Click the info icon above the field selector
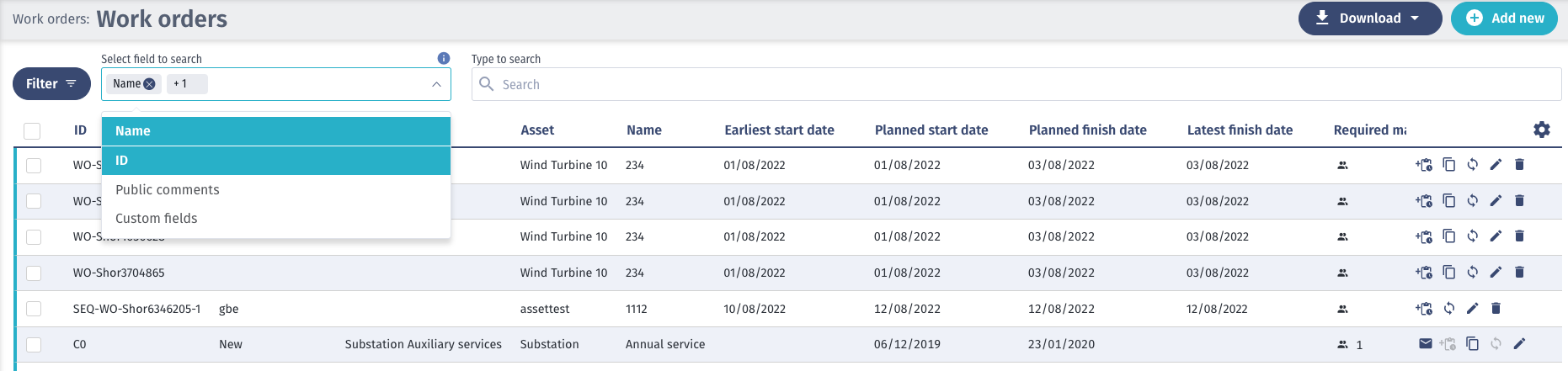Image resolution: width=1568 pixels, height=371 pixels. tap(444, 58)
